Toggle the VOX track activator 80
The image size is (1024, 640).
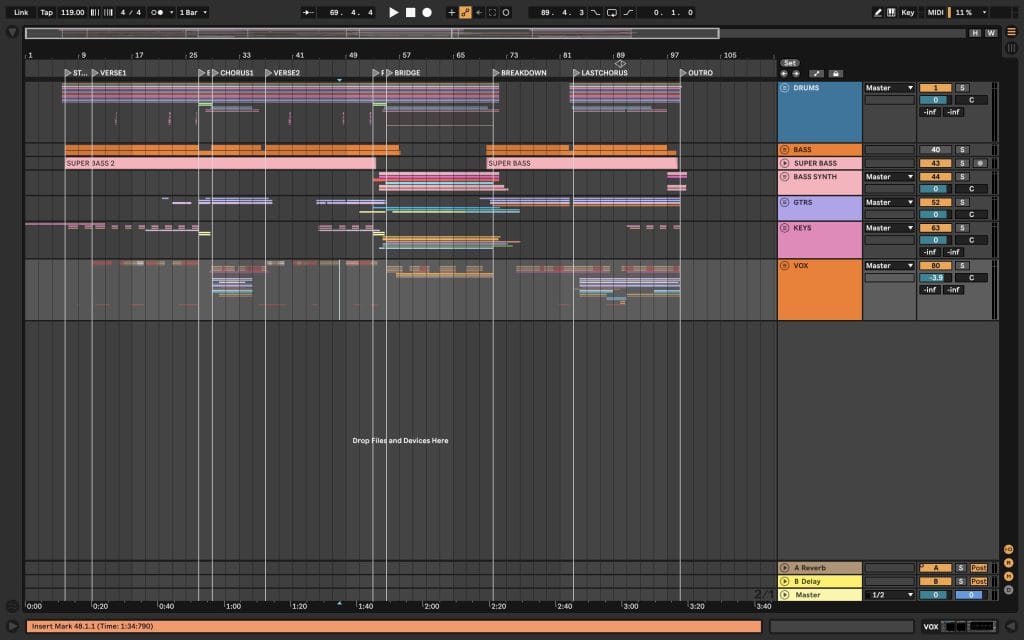coord(934,266)
